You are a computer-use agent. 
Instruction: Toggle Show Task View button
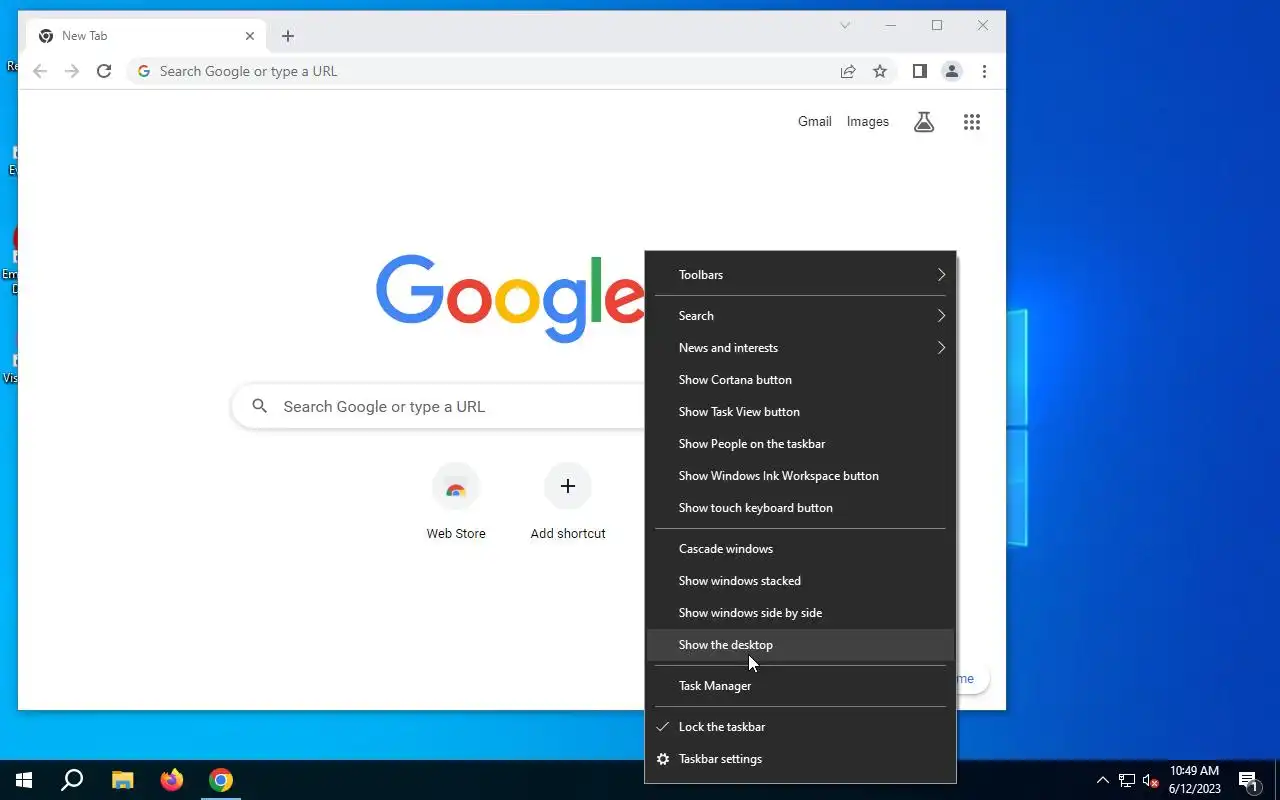(800, 412)
